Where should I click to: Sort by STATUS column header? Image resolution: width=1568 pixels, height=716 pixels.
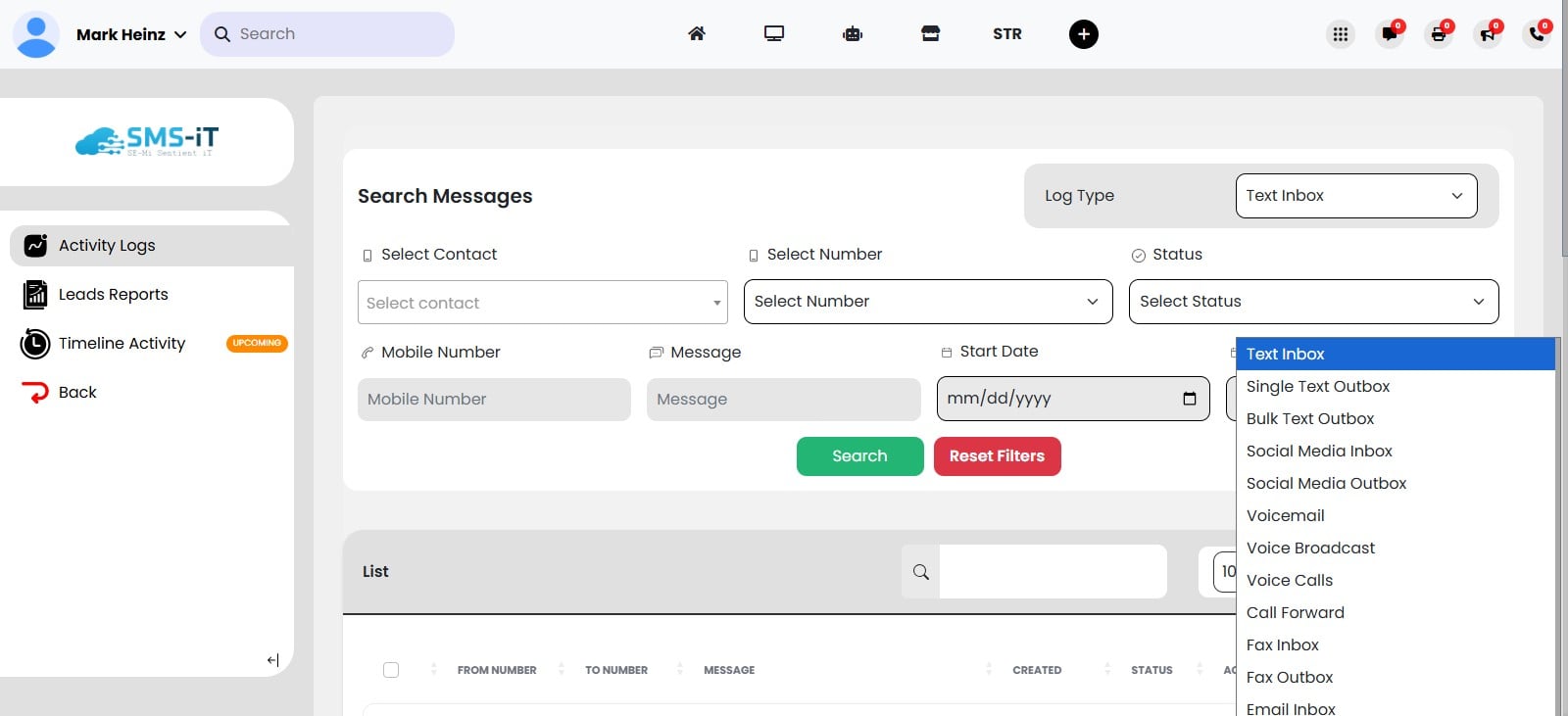pyautogui.click(x=1151, y=670)
